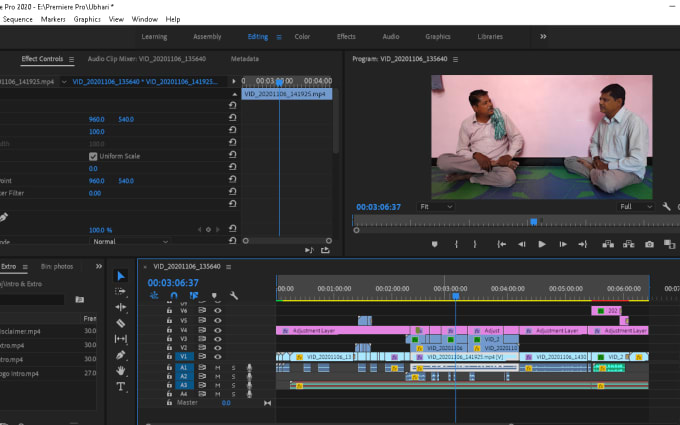This screenshot has width=680, height=425.
Task: Select the Ripple Edit tool
Action: click(121, 307)
